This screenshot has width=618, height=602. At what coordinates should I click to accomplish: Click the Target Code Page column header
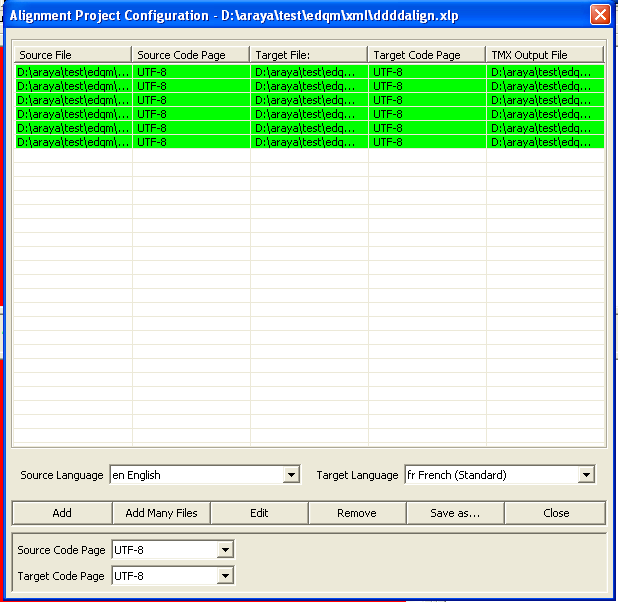coord(427,55)
